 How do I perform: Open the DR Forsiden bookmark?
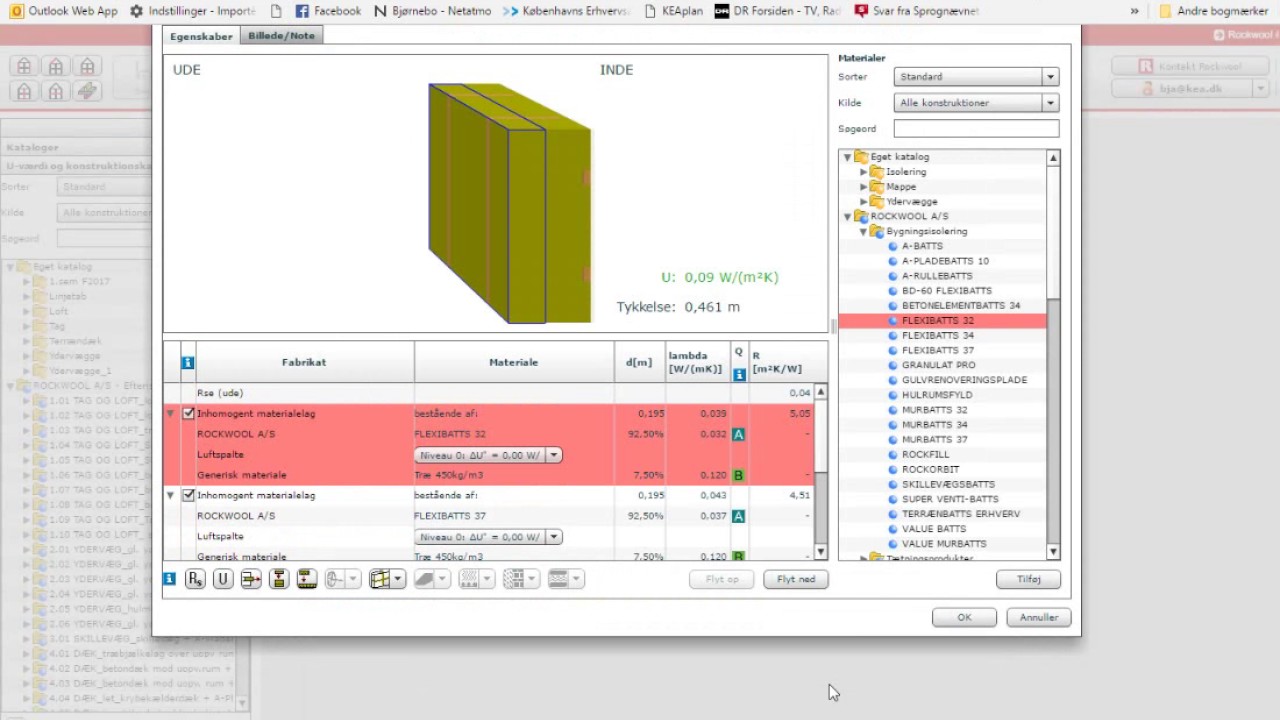tap(778, 11)
